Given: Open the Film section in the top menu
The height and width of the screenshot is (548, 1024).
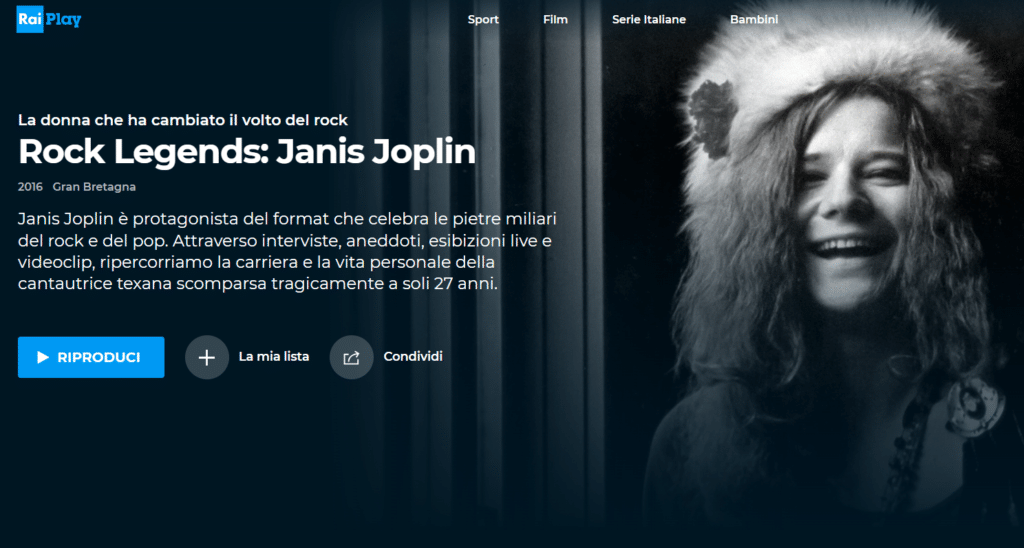Looking at the screenshot, I should 556,20.
